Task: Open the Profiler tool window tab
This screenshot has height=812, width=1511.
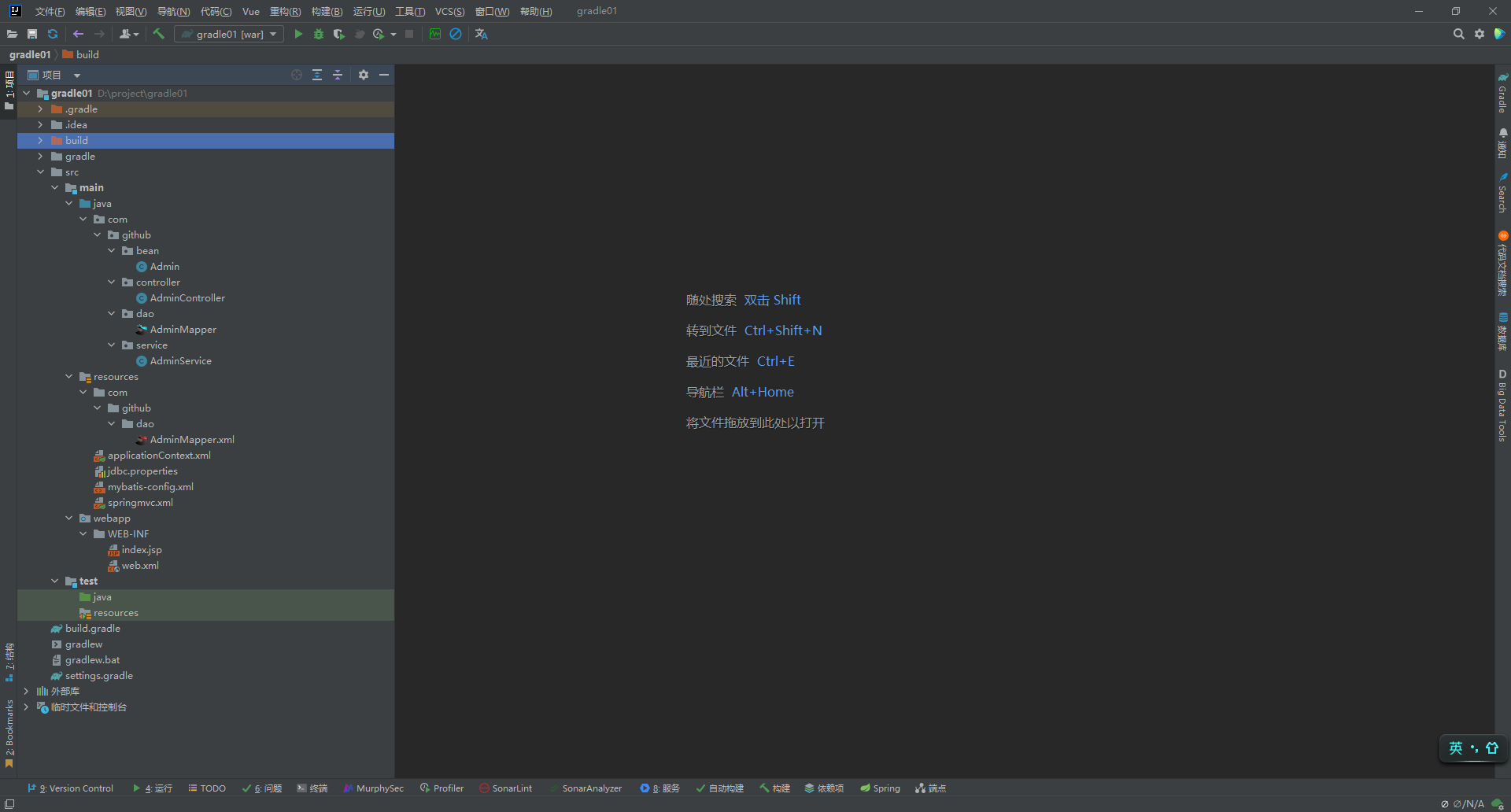Action: (441, 788)
